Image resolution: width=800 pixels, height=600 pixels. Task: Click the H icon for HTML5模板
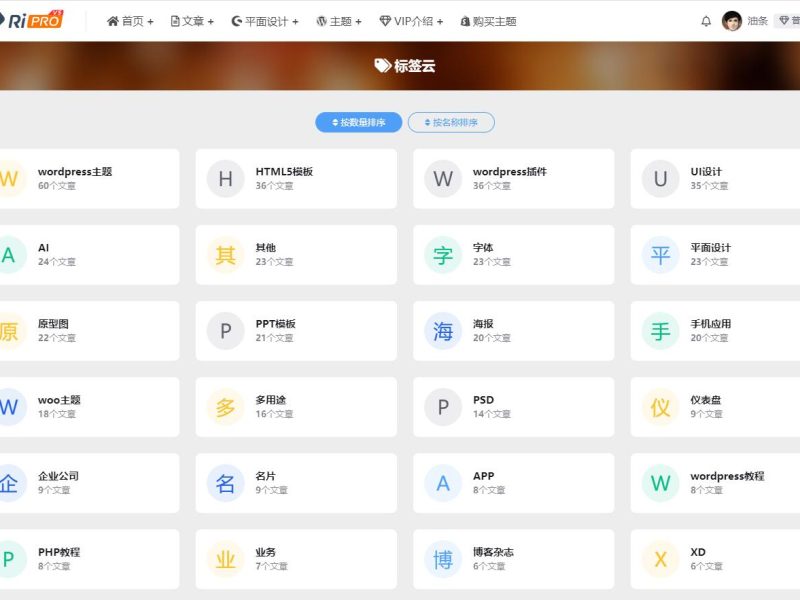225,179
